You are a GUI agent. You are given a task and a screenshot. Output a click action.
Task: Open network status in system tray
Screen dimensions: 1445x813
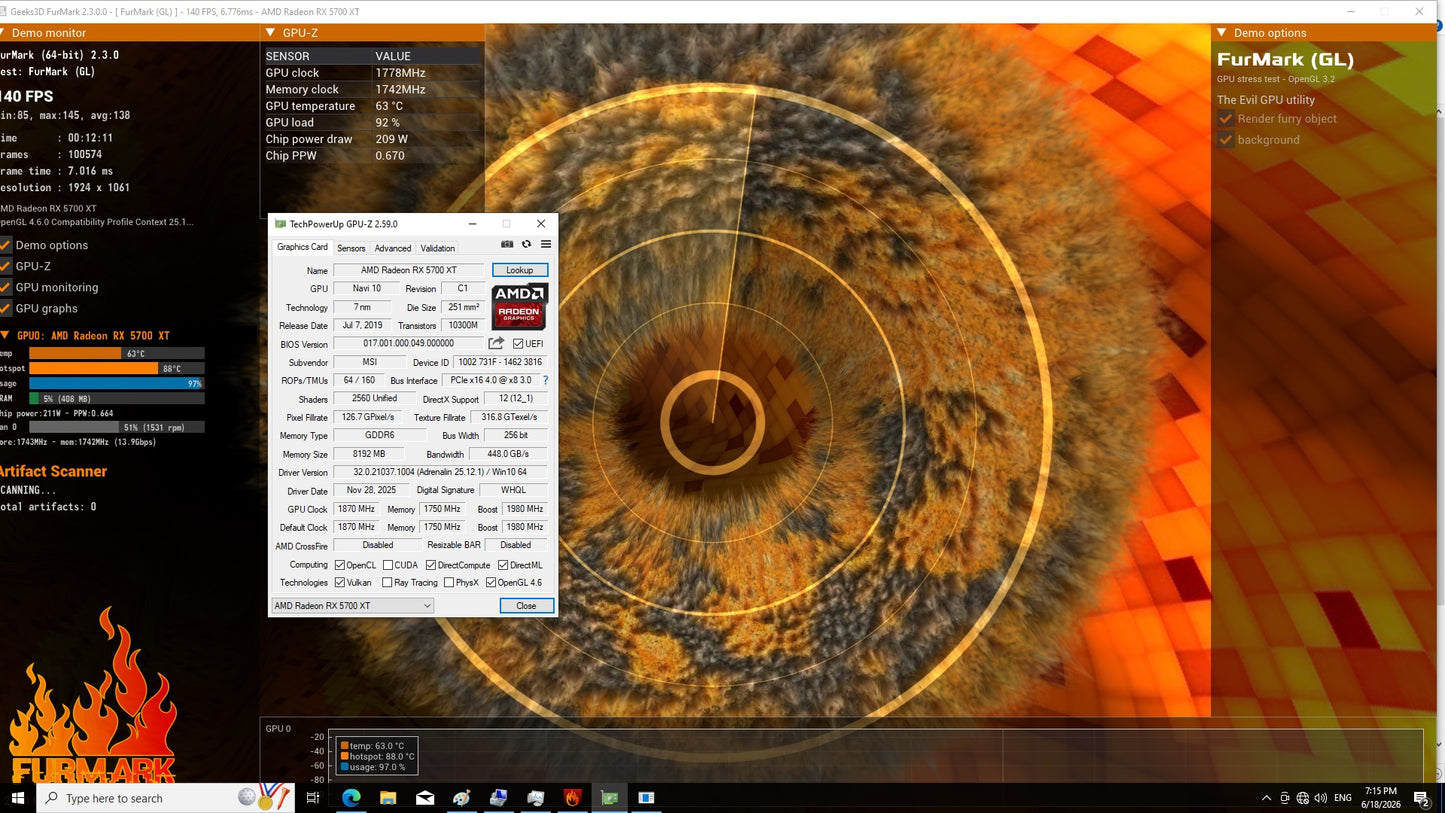[1303, 798]
